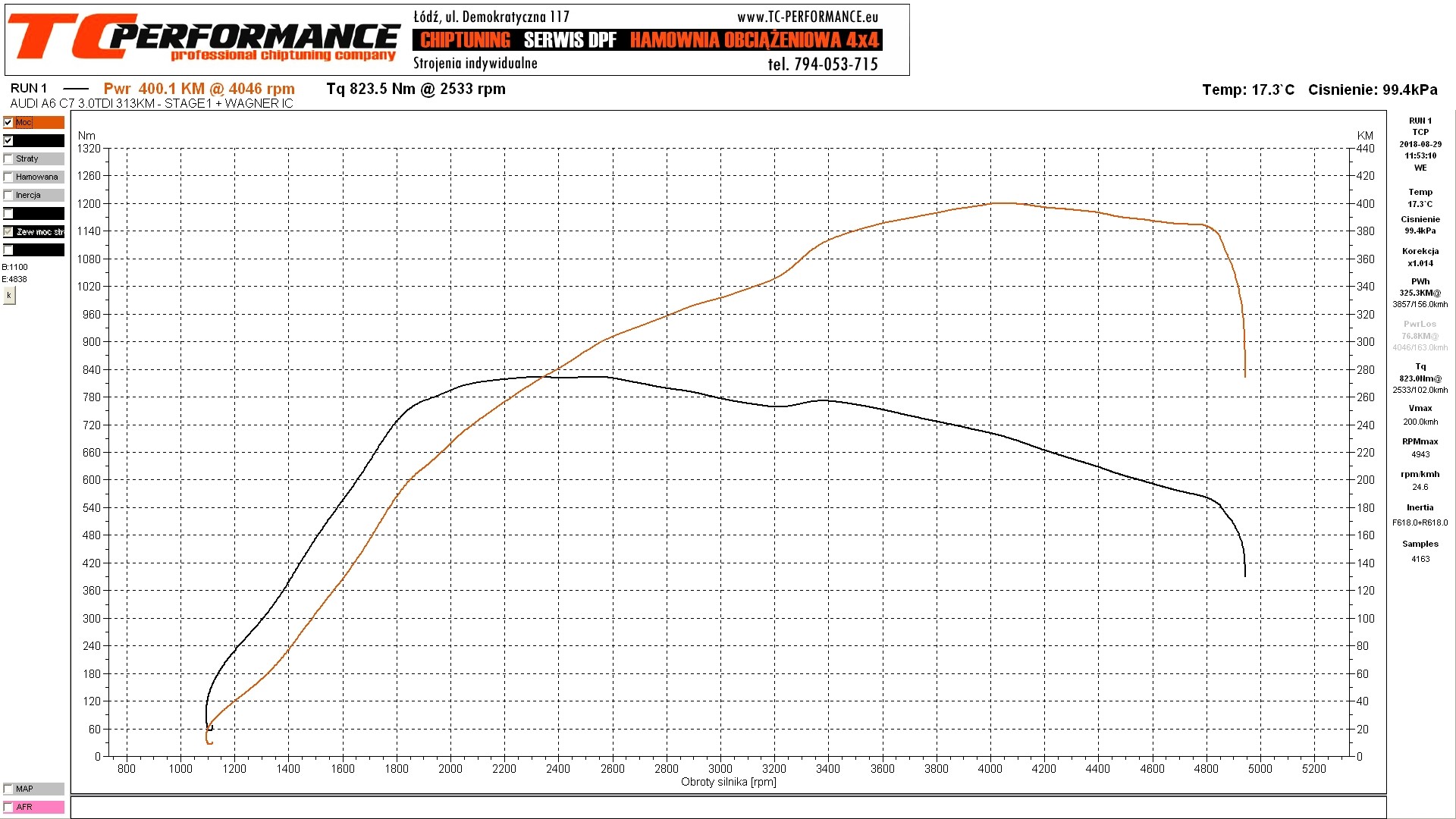Screen dimensions: 1456x819
Task: Click the TC Performance logo
Action: point(203,38)
